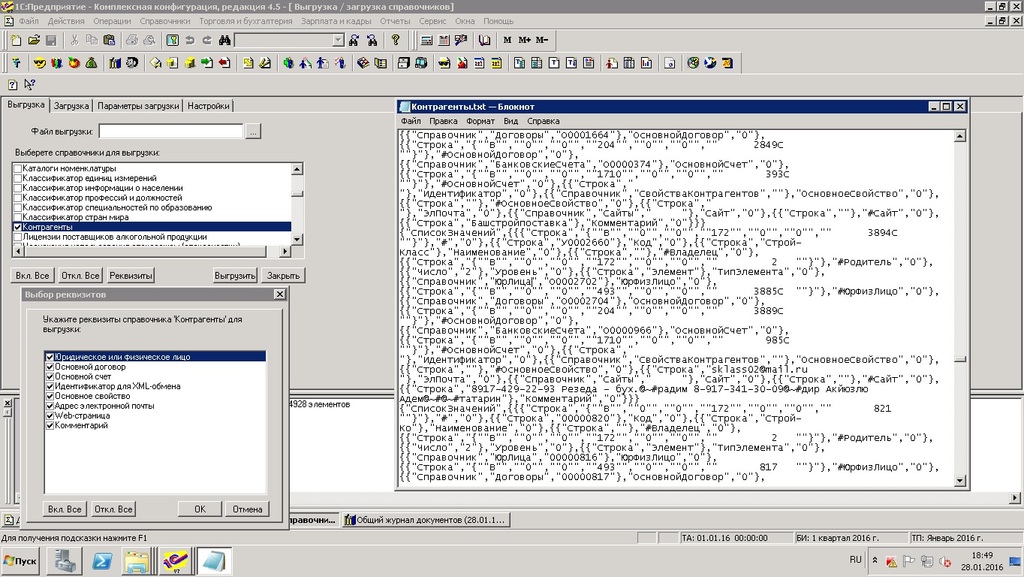
Task: Click the arrow with question mark context help icon
Action: click(x=29, y=84)
